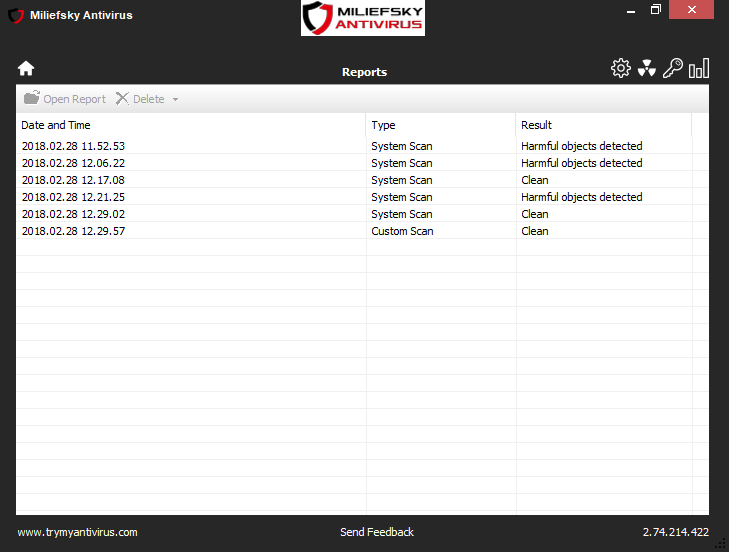
Task: Sort by Result column header
Action: (x=604, y=125)
